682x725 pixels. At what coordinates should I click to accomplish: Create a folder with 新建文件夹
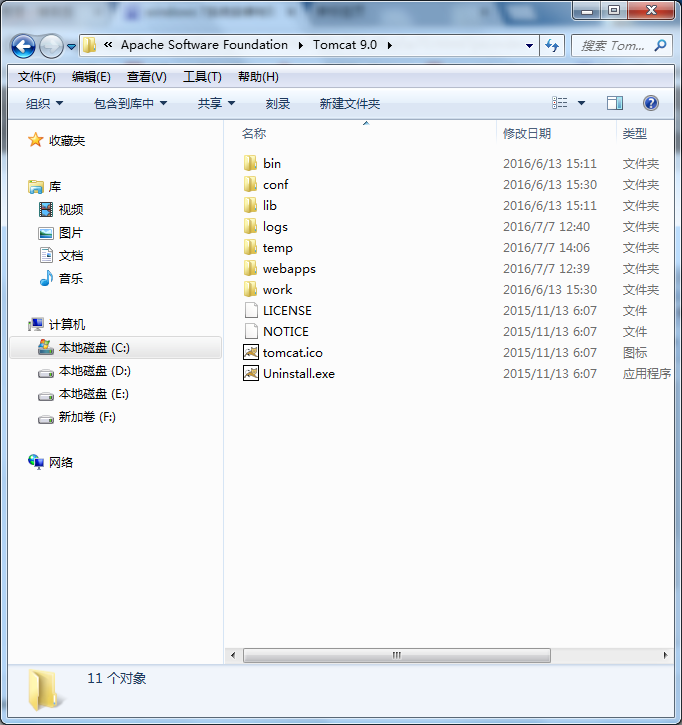tap(350, 103)
